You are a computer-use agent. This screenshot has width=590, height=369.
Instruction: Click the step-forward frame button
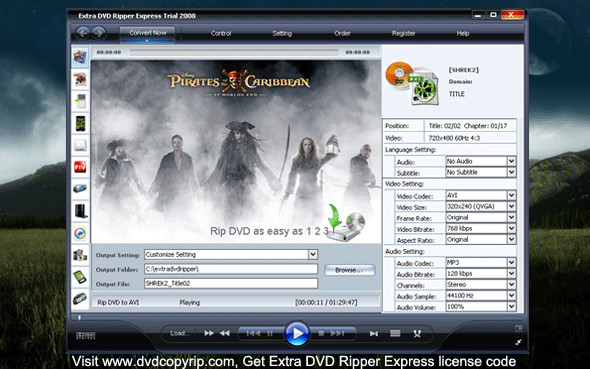pyautogui.click(x=374, y=334)
